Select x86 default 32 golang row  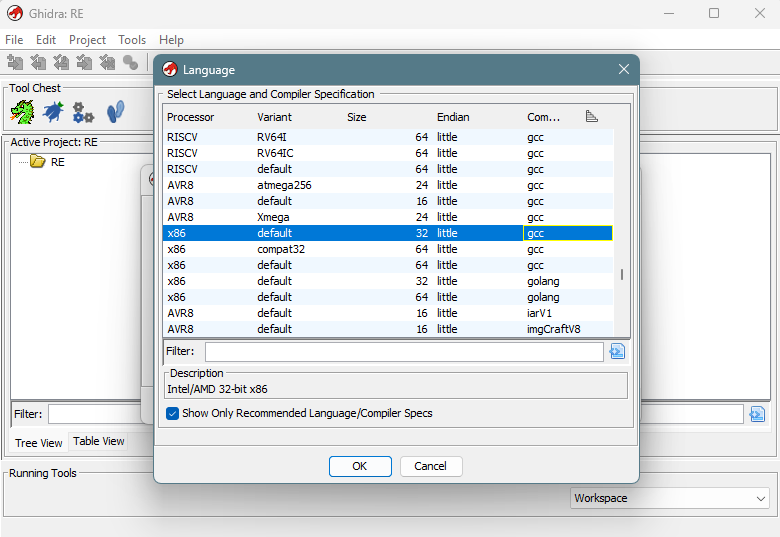pos(389,281)
